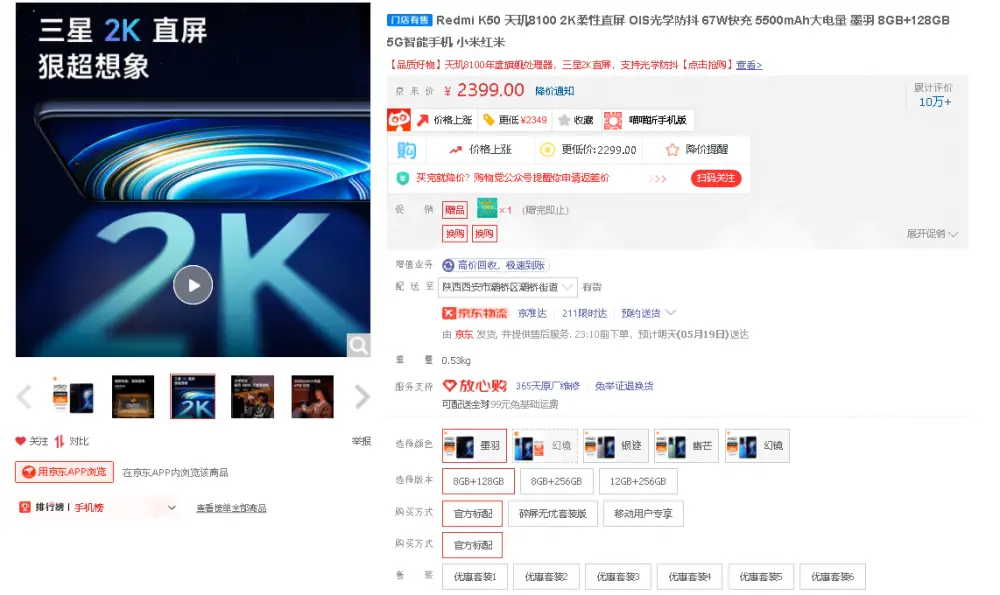Viewport: 1000px width, 595px height.
Task: Click the 京准达 delivery link
Action: (533, 313)
